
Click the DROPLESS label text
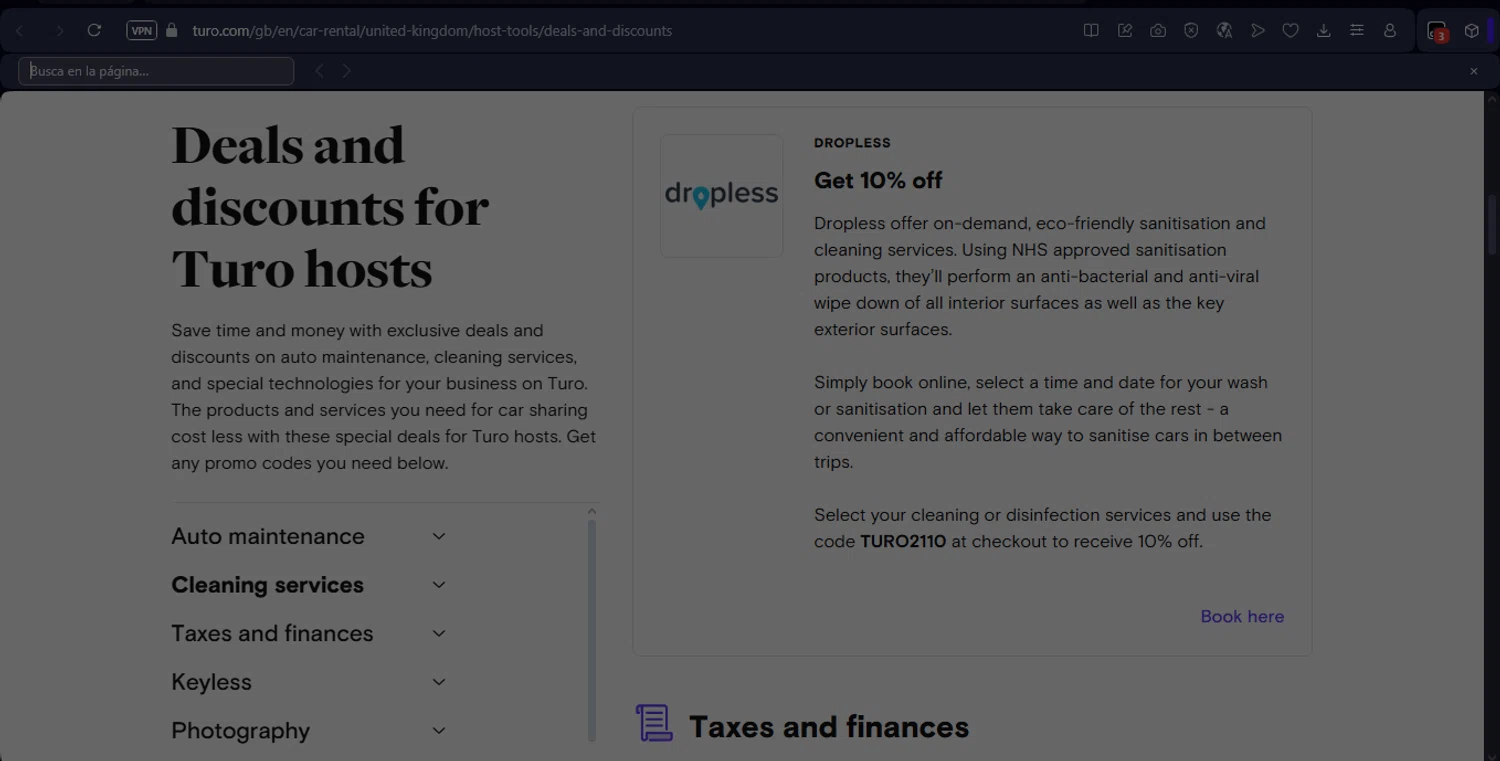pos(852,143)
